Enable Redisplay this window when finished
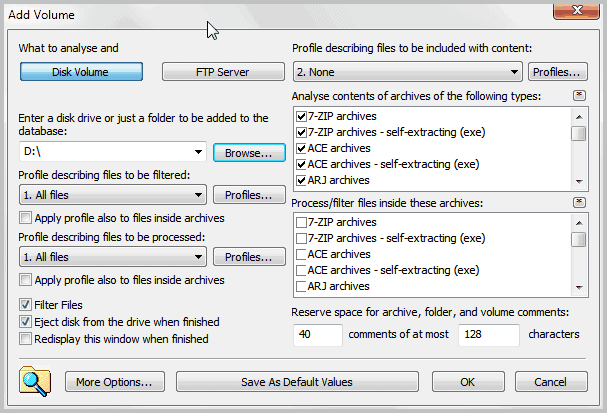This screenshot has height=413, width=607. [x=25, y=339]
